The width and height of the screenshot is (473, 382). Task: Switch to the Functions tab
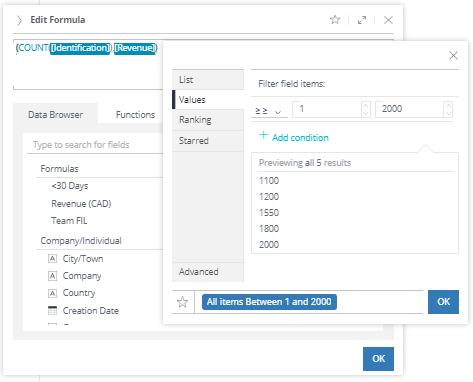tap(135, 115)
